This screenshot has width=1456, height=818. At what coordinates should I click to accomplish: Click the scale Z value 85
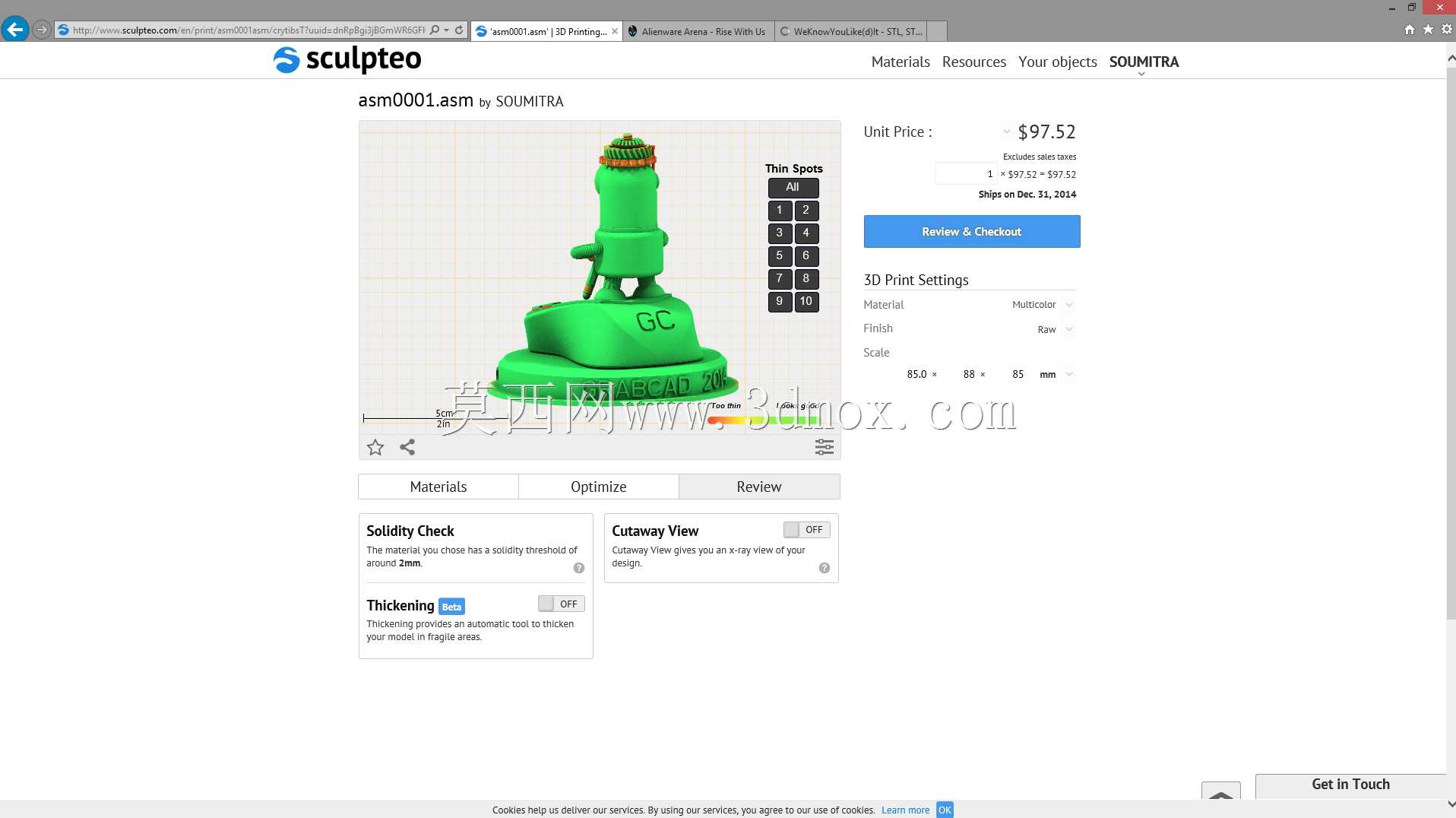coord(1018,374)
